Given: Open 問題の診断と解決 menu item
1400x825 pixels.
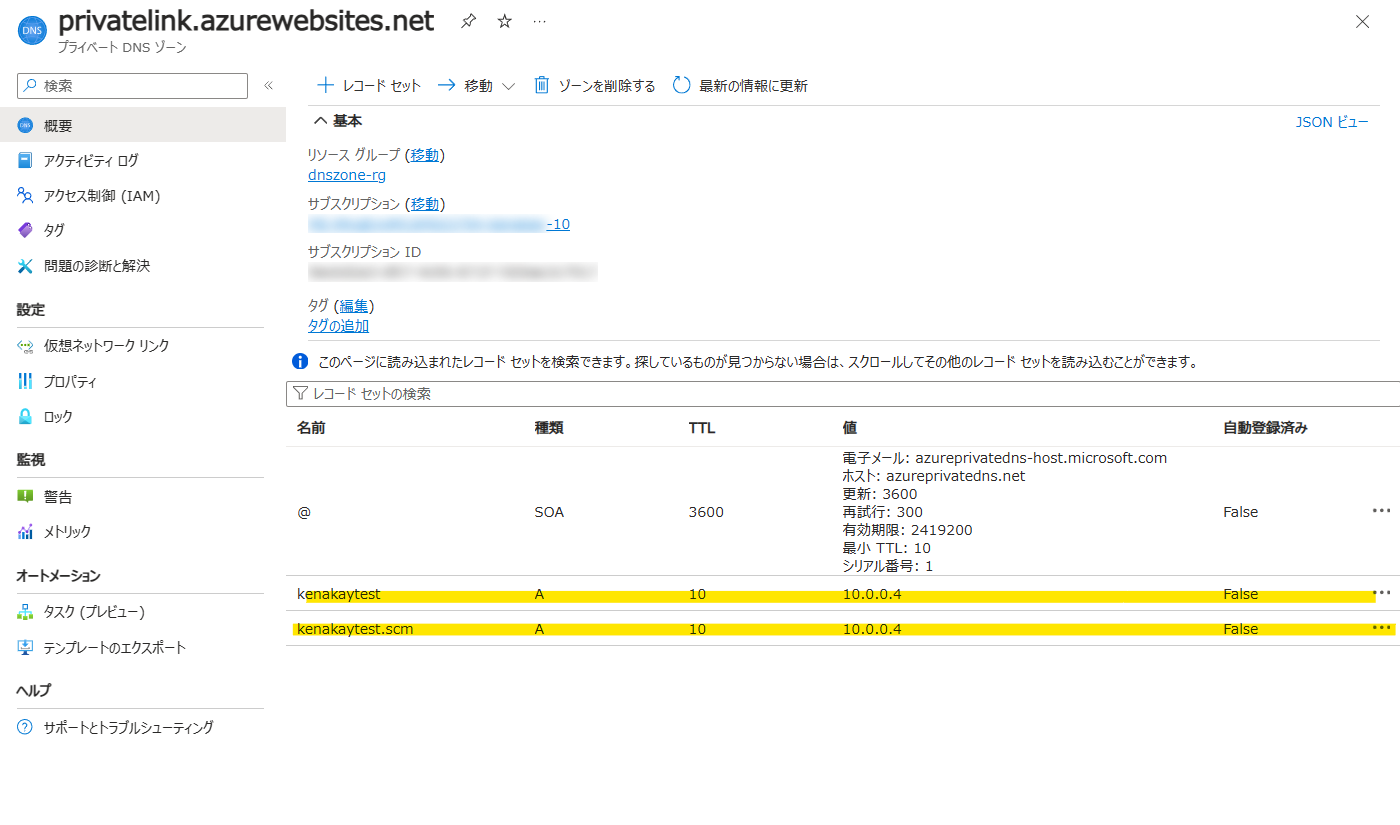Looking at the screenshot, I should [142, 266].
